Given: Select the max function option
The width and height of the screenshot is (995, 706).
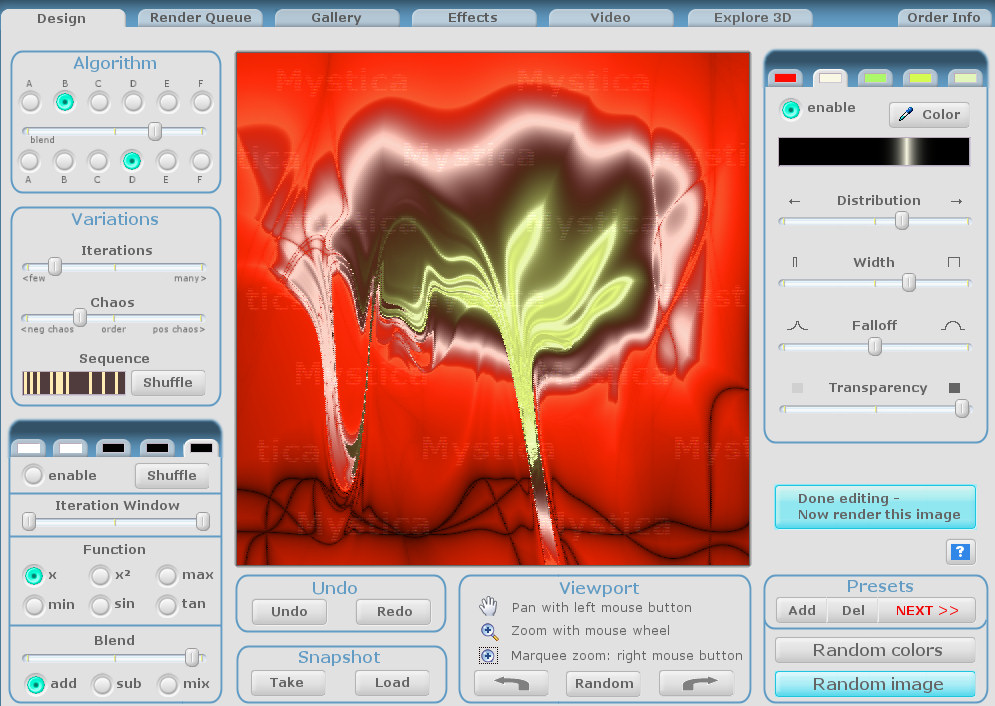Looking at the screenshot, I should (x=167, y=575).
